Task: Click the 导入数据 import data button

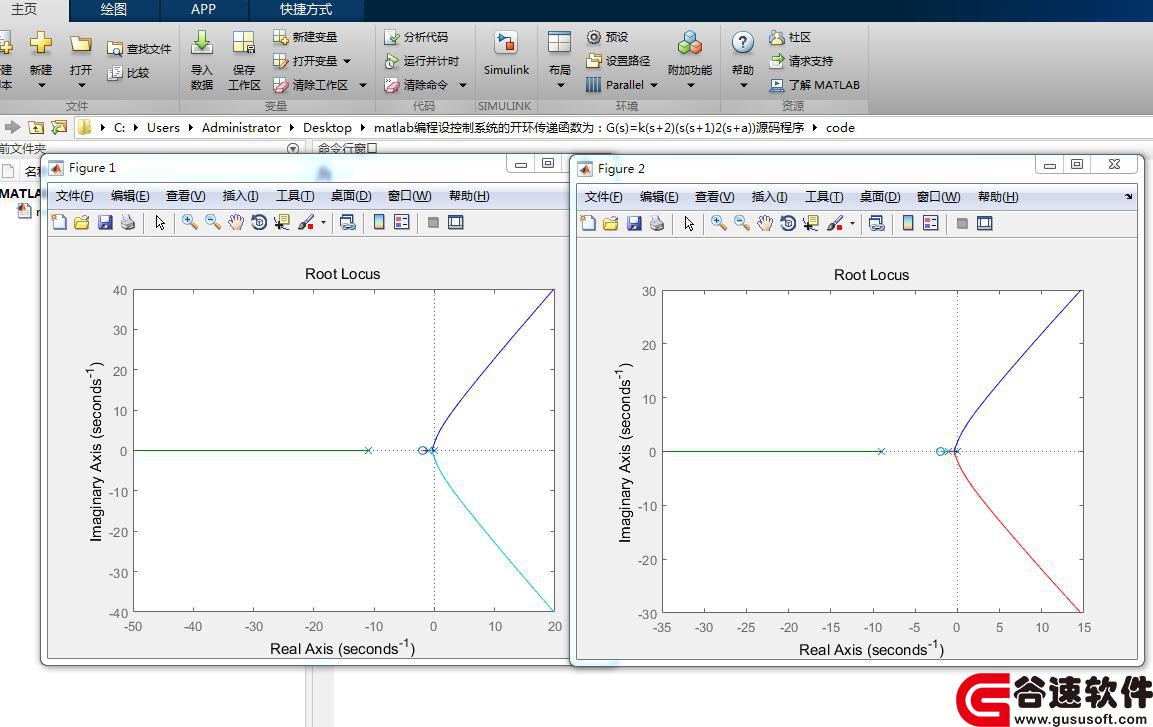Action: pyautogui.click(x=201, y=60)
